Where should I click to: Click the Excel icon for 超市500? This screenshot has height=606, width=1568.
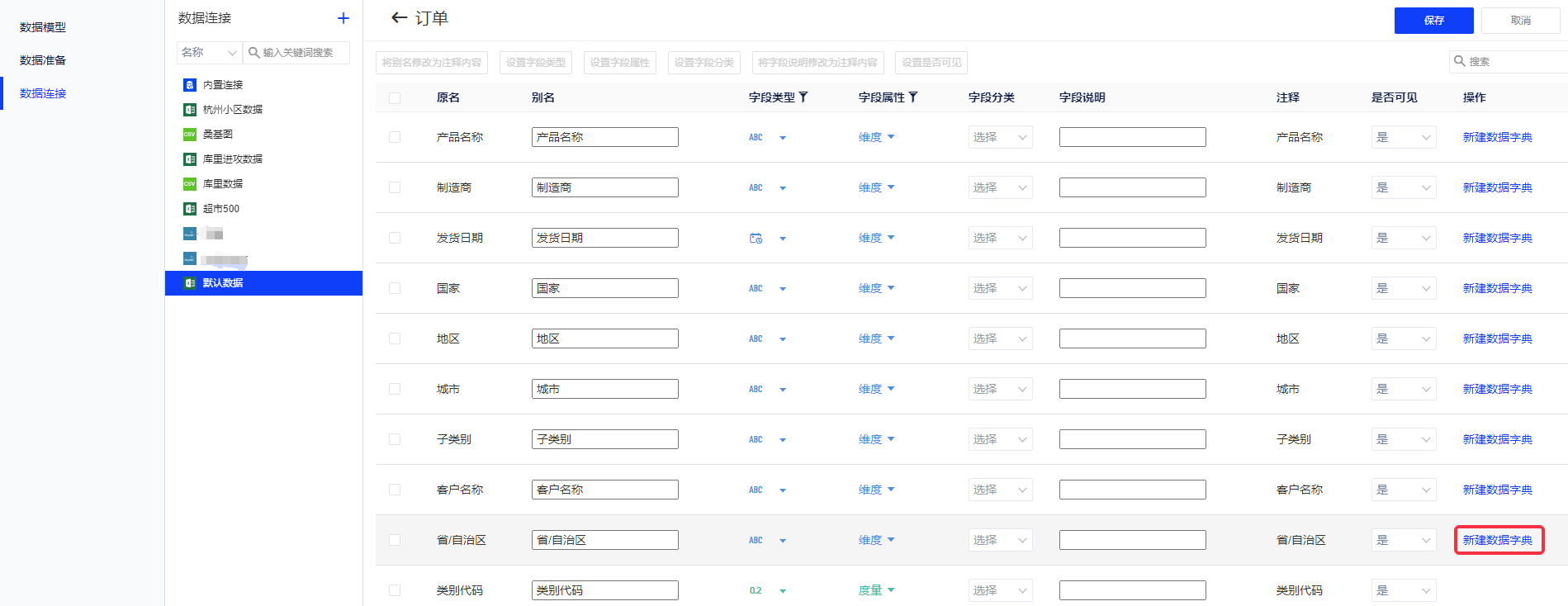(190, 208)
